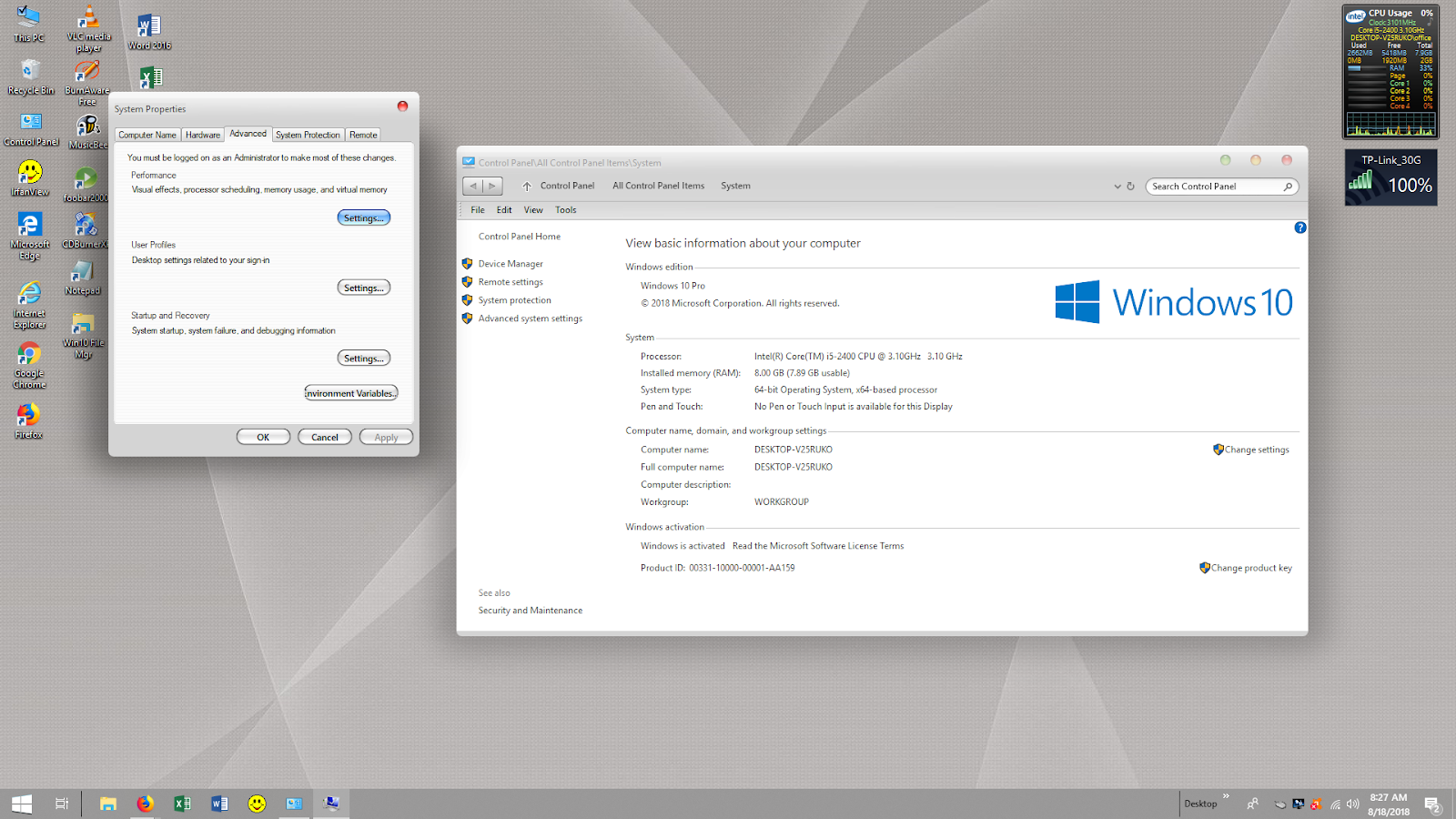Open VLC media player desktop shortcut
This screenshot has width=1456, height=819.
(88, 28)
